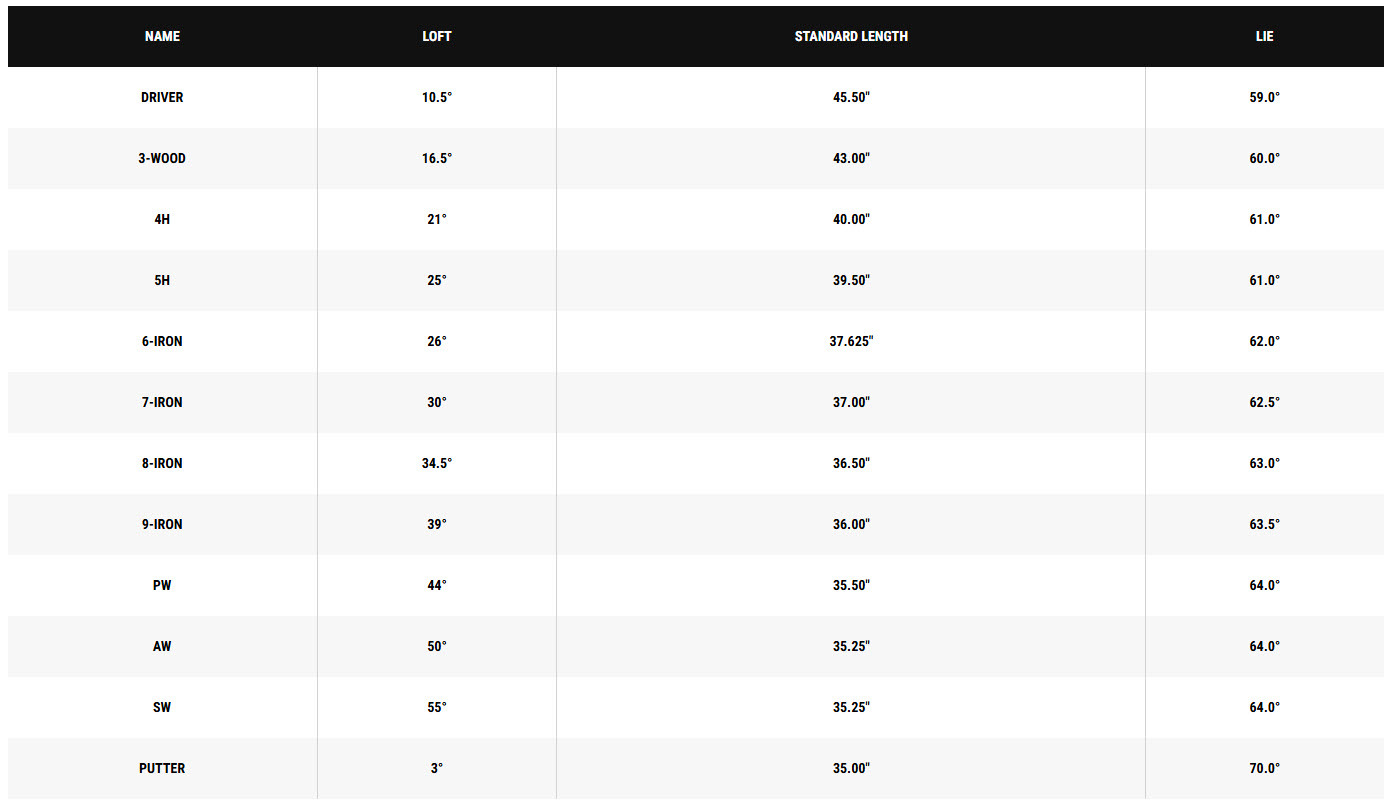Click the 5H club name
1390x800 pixels.
(162, 280)
